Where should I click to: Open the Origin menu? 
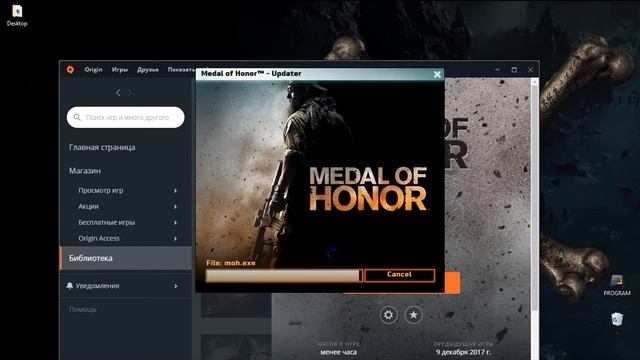coord(93,70)
